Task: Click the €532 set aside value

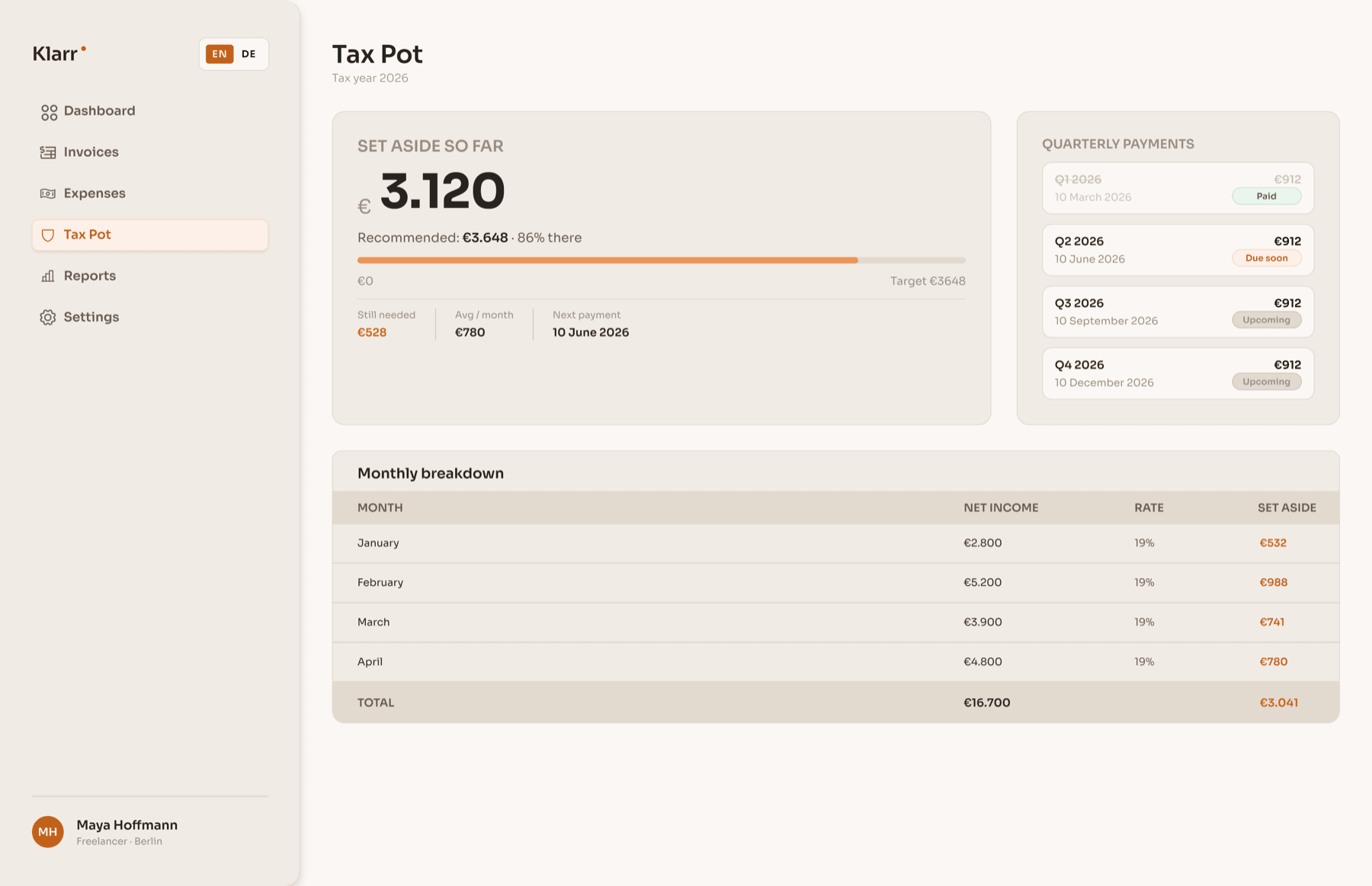Action: coord(1273,542)
